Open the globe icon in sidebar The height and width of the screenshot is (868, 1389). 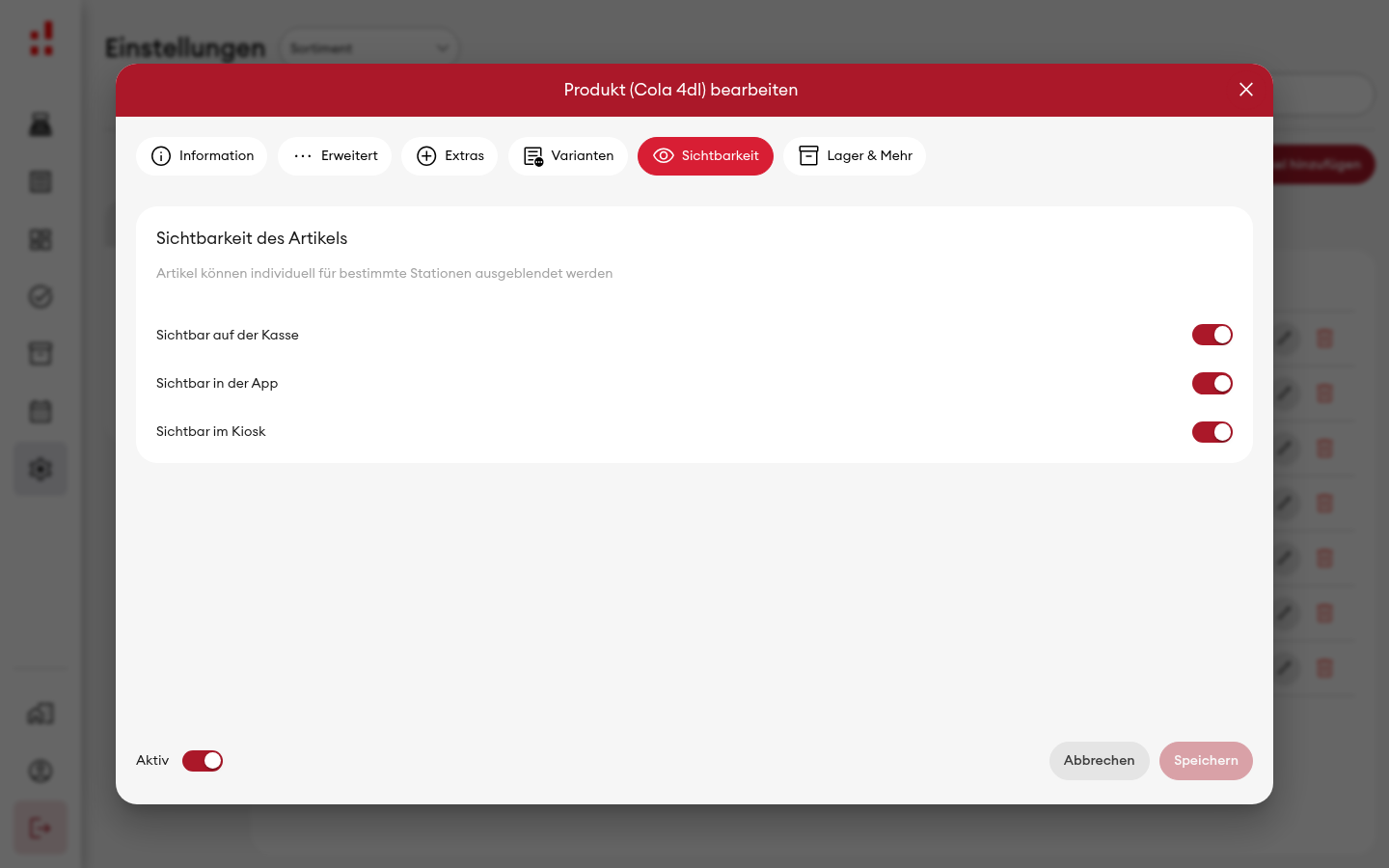tap(41, 771)
